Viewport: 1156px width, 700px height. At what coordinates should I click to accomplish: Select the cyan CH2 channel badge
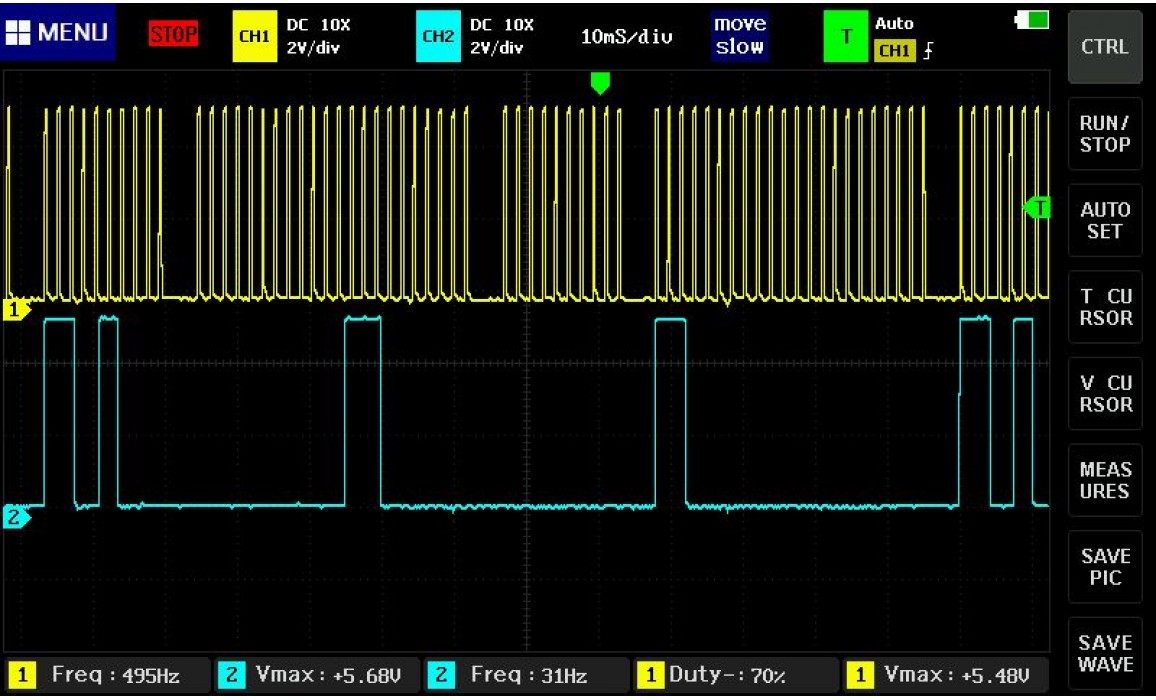(x=438, y=36)
